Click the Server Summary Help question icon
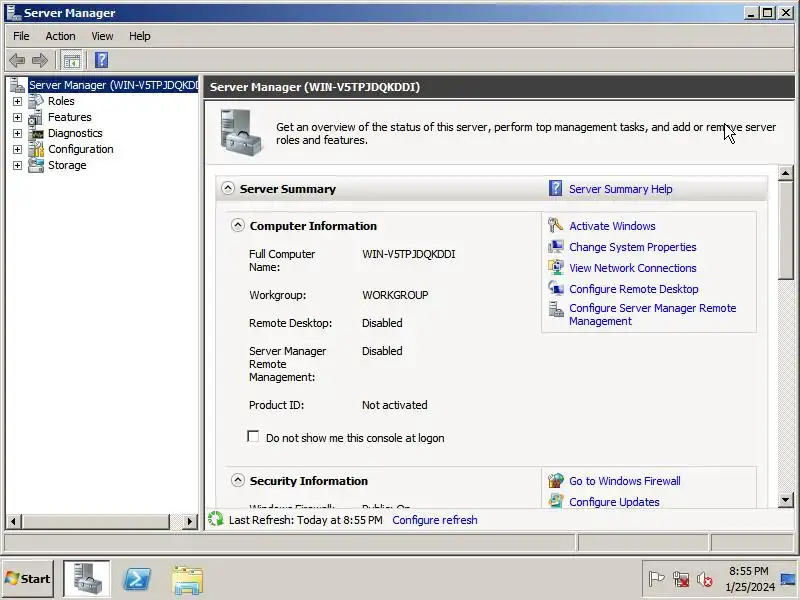This screenshot has height=600, width=800. (x=555, y=188)
